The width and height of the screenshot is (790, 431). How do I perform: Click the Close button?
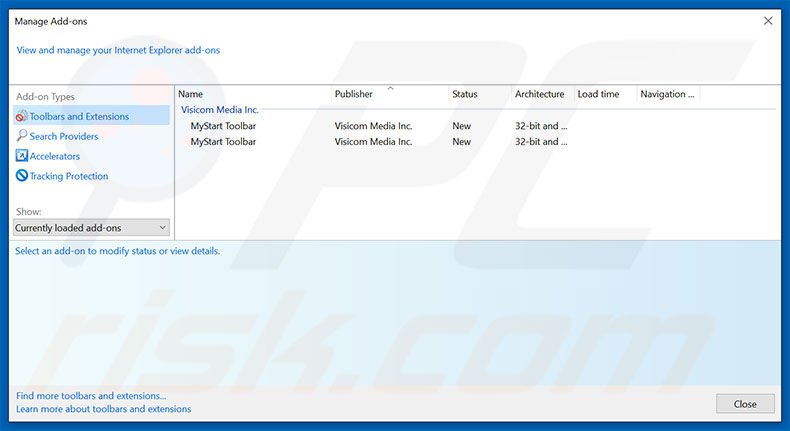745,404
